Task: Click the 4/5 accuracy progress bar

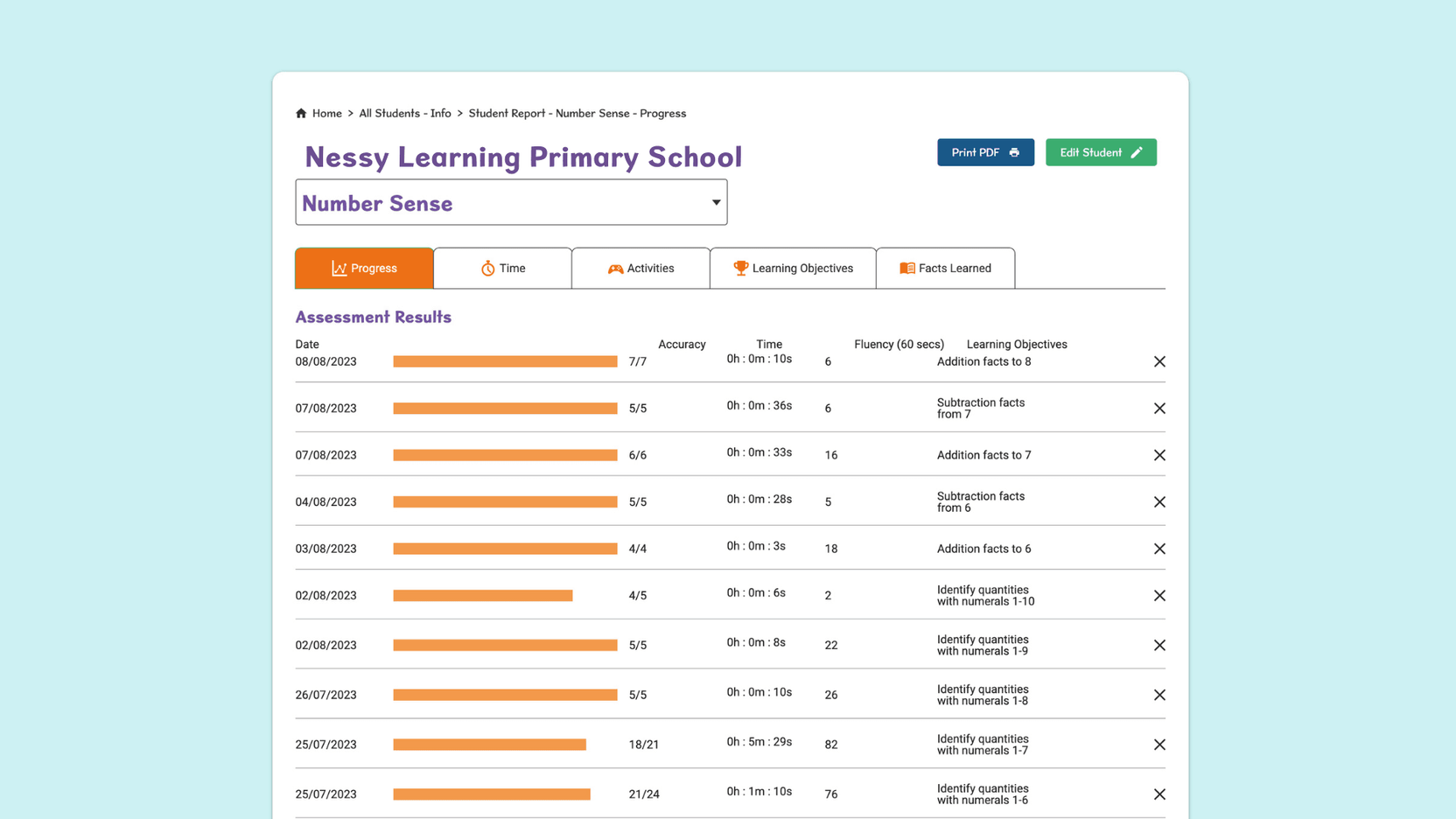Action: pos(483,596)
